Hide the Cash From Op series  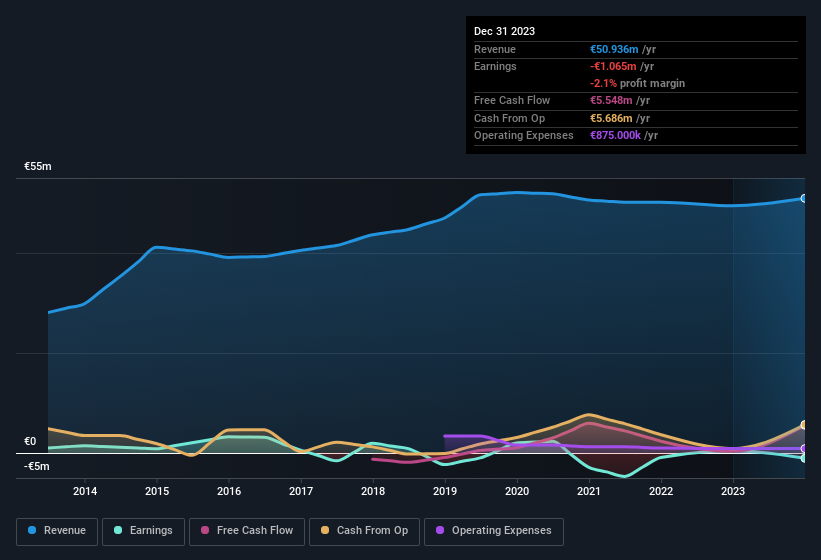(x=364, y=531)
